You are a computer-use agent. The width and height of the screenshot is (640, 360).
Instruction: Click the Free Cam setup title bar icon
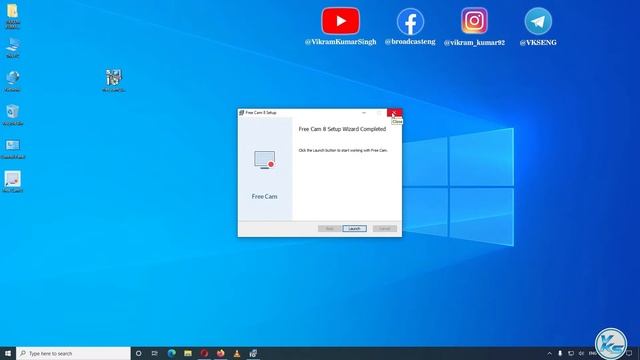(x=241, y=113)
